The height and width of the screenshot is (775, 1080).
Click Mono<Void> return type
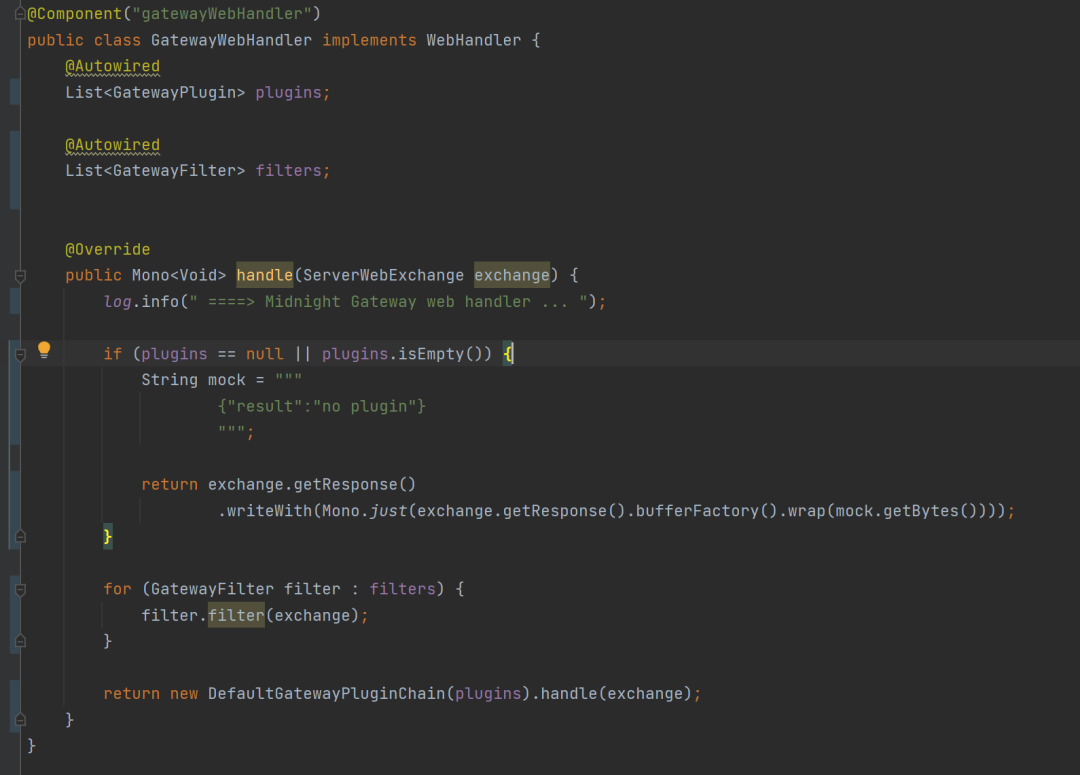pos(179,276)
